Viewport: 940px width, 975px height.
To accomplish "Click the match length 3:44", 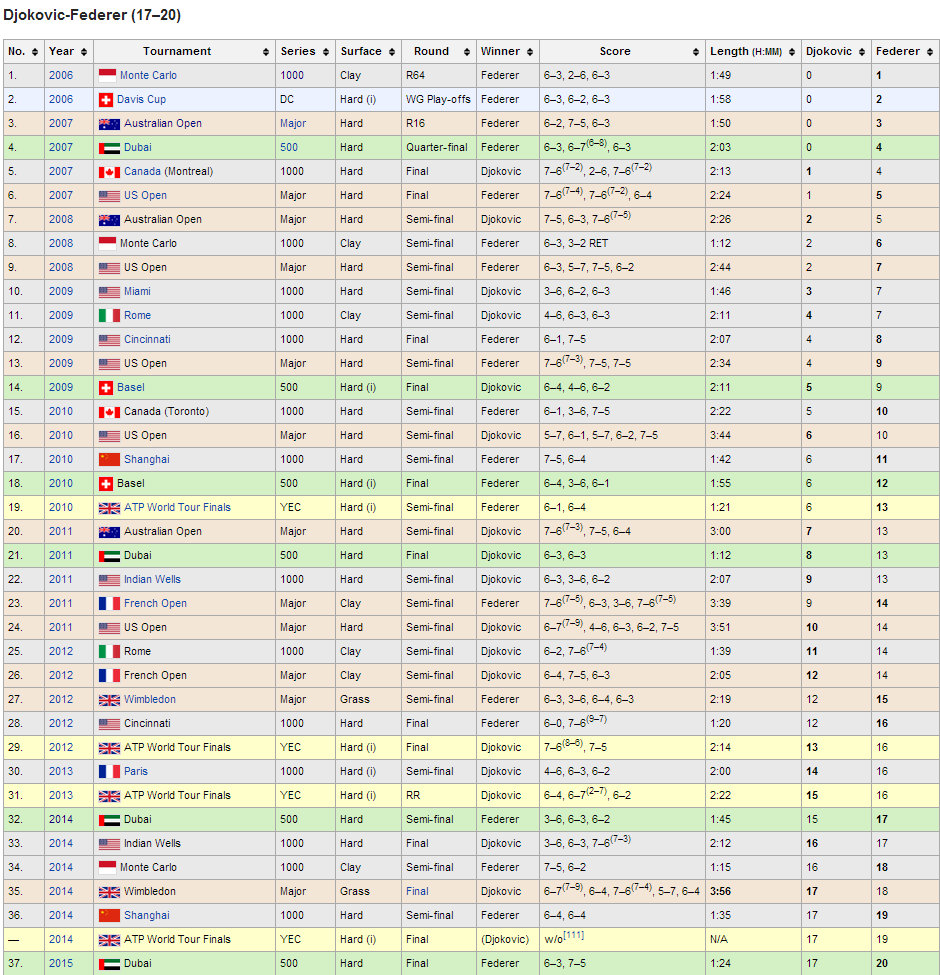I will [x=721, y=436].
